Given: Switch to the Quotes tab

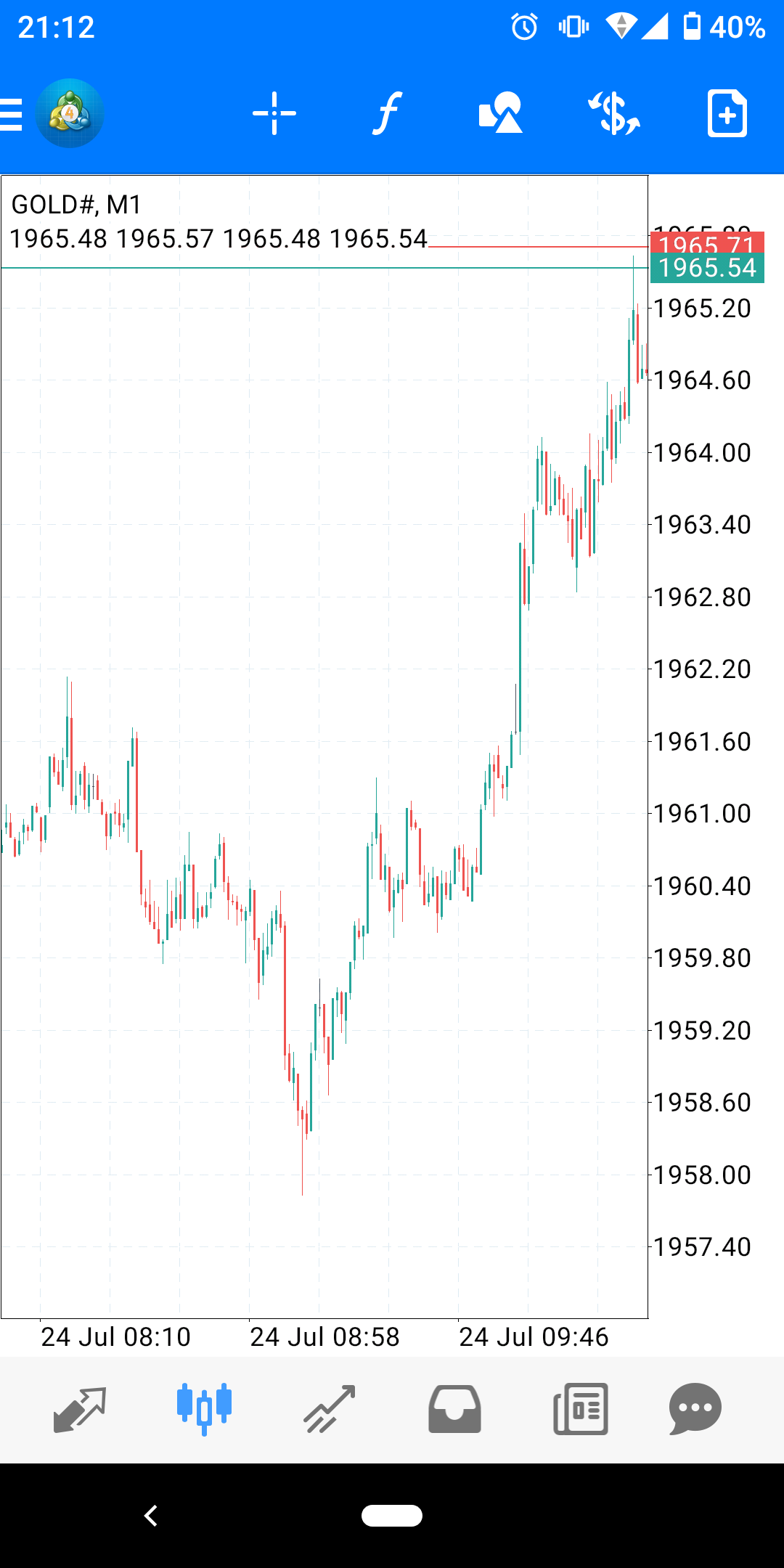Looking at the screenshot, I should coord(80,1409).
